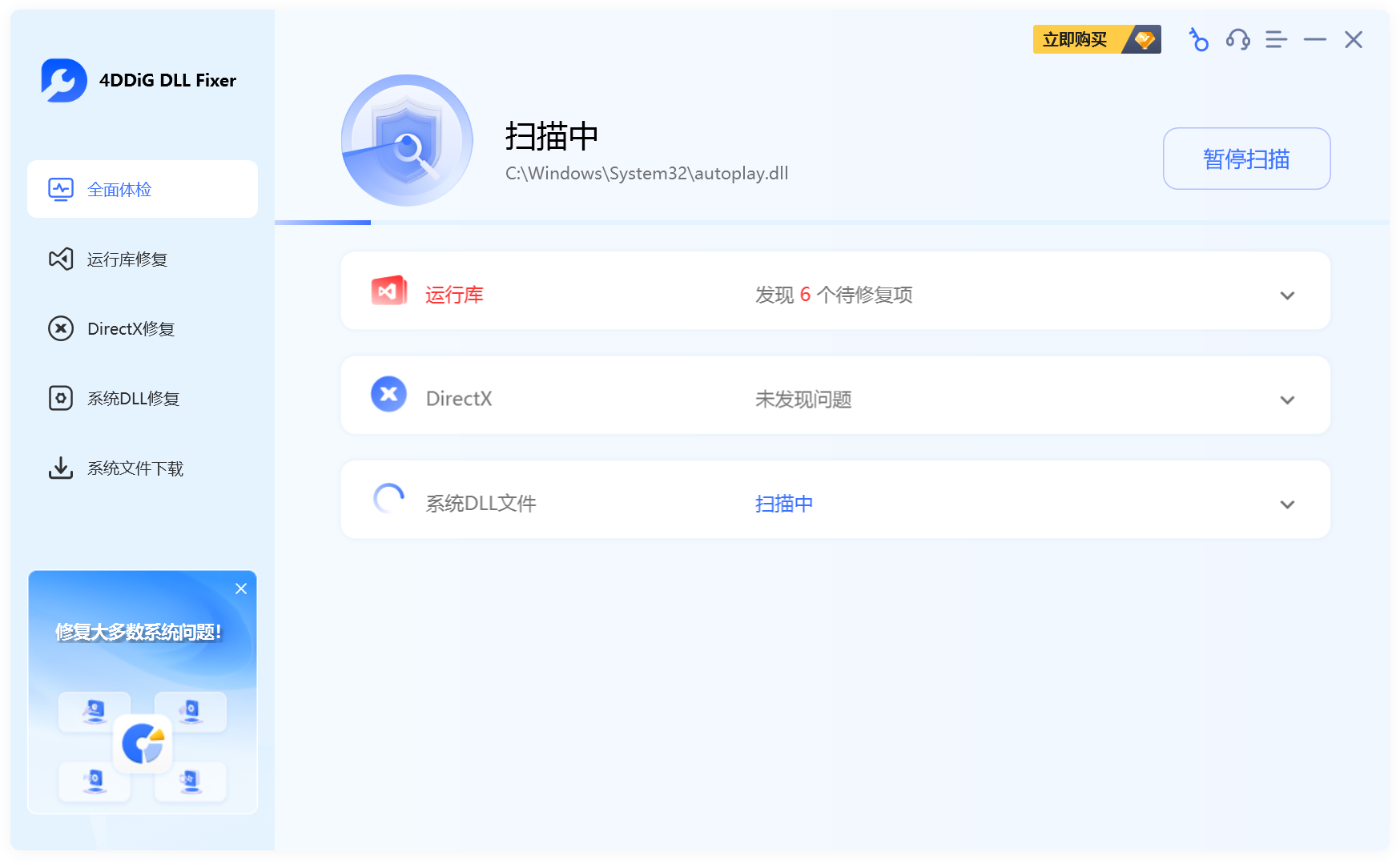
Task: Click the shield scanning icon
Action: pyautogui.click(x=407, y=141)
